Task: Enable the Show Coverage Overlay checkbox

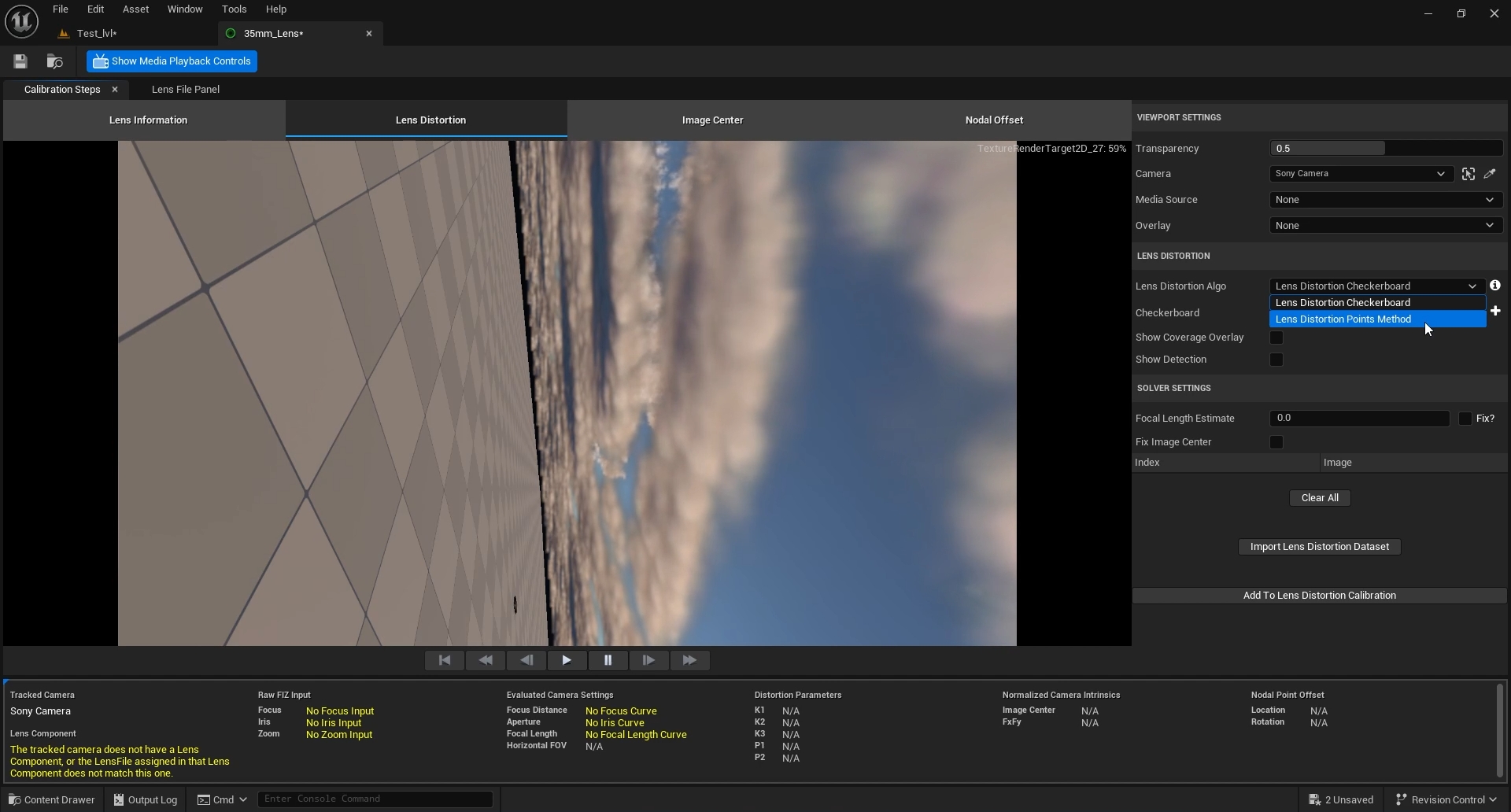Action: (x=1276, y=338)
